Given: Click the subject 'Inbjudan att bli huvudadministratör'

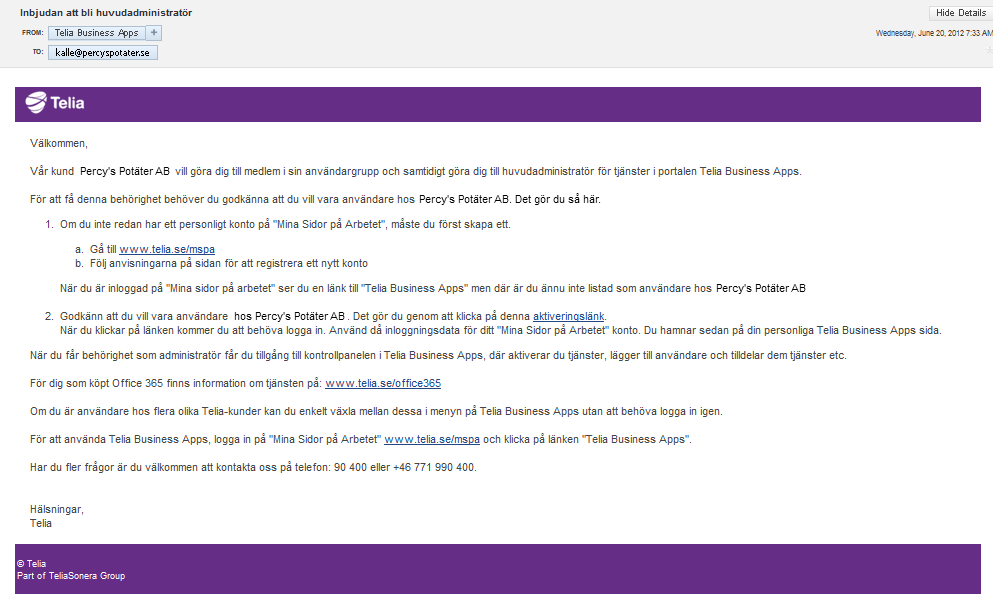Looking at the screenshot, I should (x=106, y=13).
